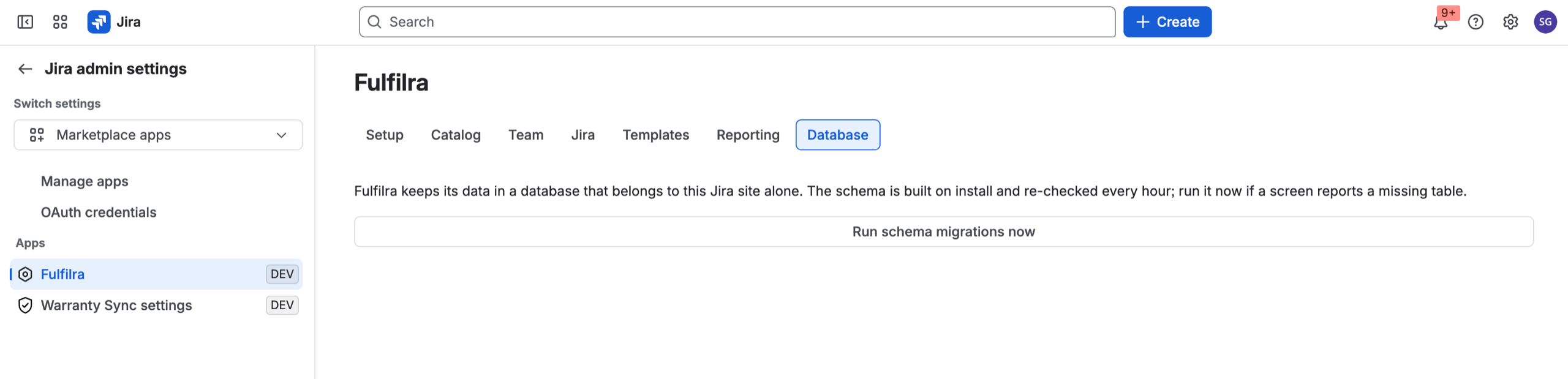Screen dimensions: 1568x379
Task: Click the Marketplace apps grid-plus icon
Action: pos(37,135)
